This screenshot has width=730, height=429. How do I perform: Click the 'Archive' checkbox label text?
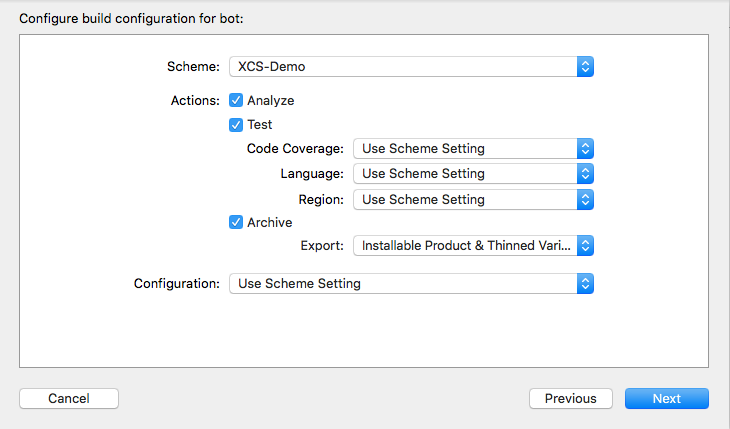click(270, 222)
